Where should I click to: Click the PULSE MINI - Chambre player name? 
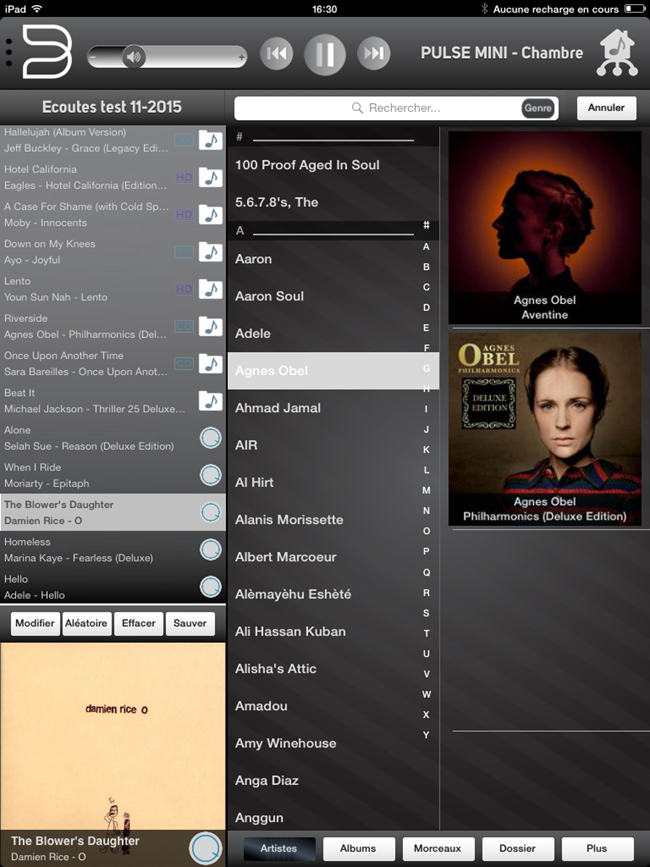(x=502, y=53)
